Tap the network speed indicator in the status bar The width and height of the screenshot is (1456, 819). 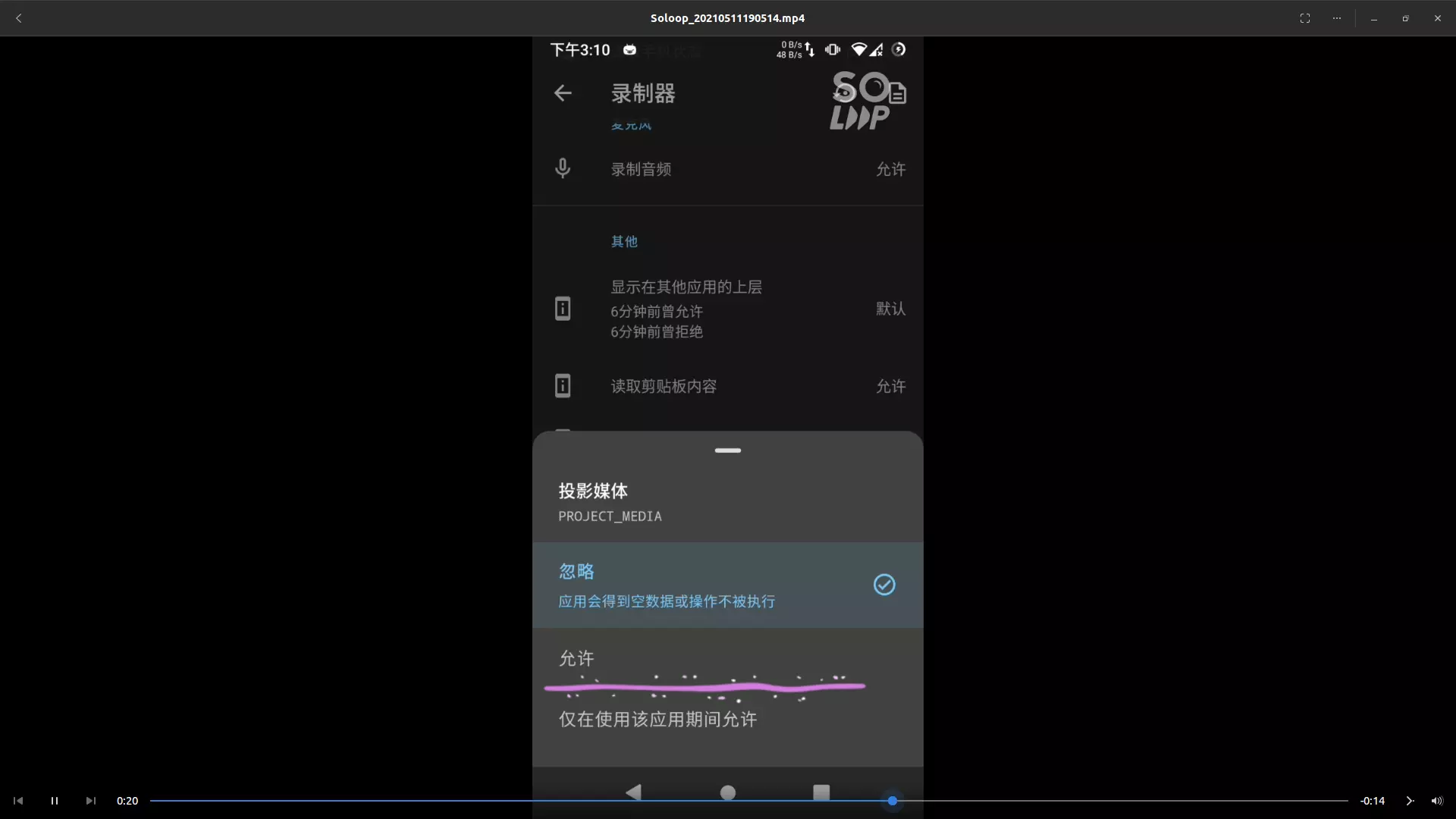pyautogui.click(x=795, y=49)
